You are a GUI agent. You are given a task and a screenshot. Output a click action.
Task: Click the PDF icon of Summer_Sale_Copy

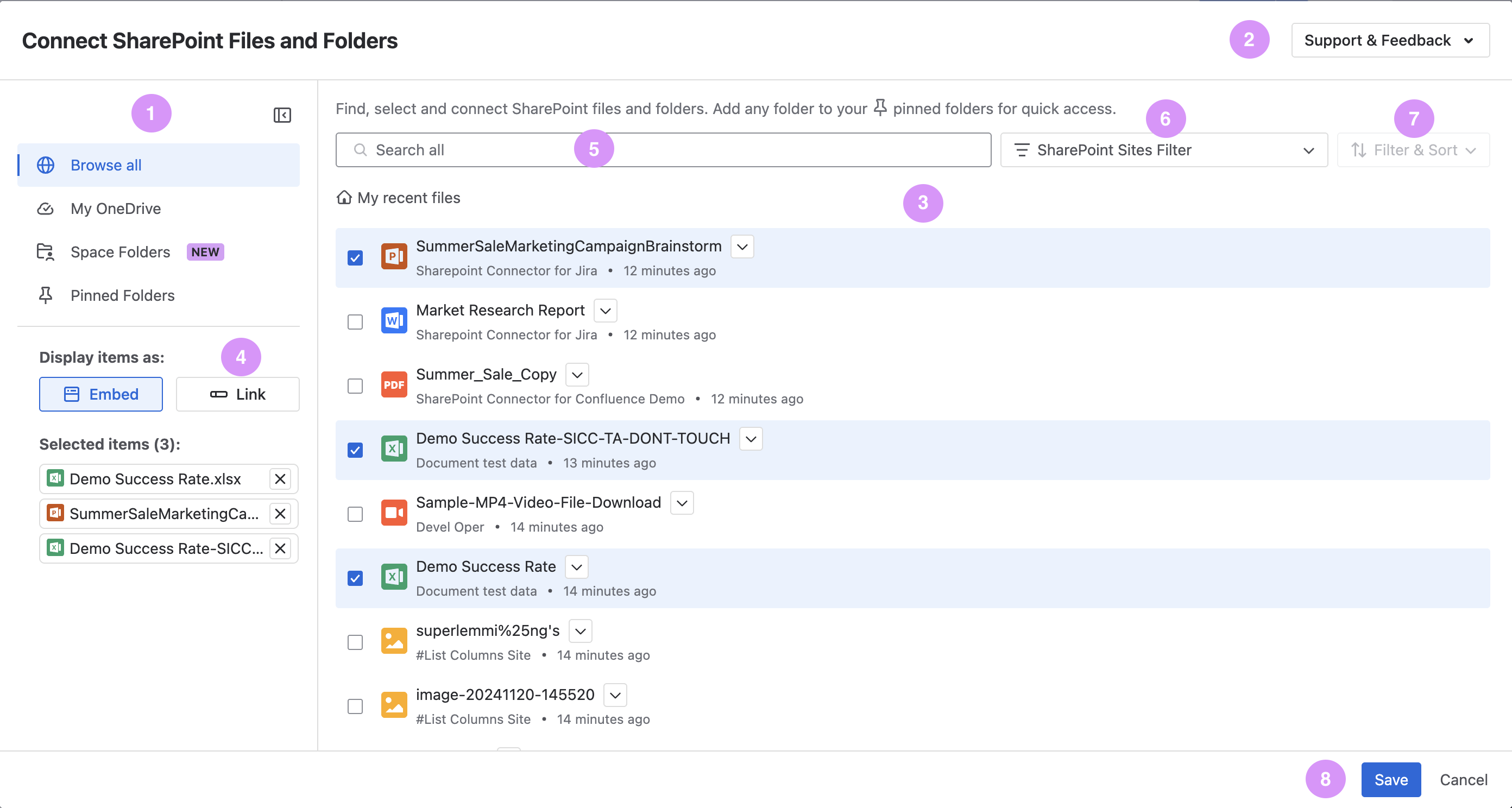(393, 385)
